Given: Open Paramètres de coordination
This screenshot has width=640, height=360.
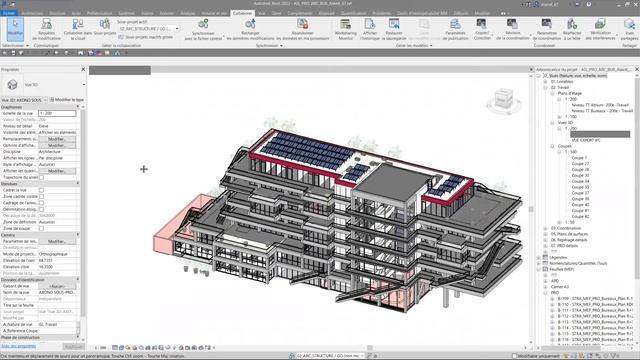Looking at the screenshot, I should (547, 29).
